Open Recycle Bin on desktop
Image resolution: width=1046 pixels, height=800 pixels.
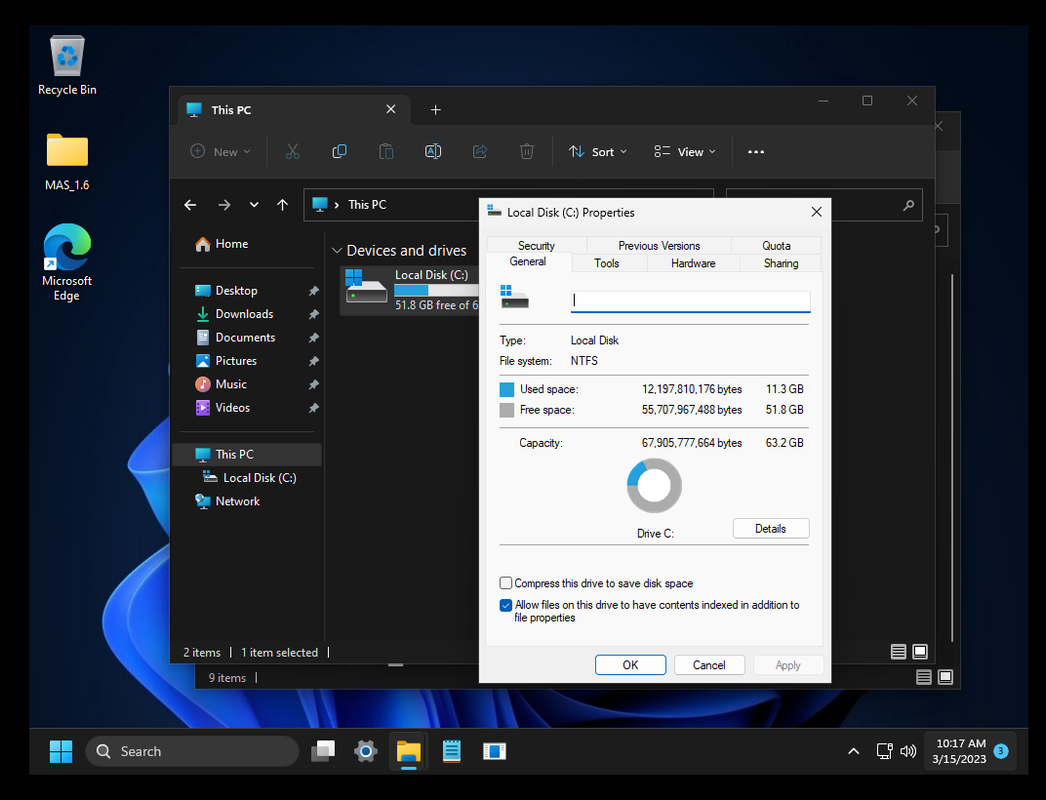(67, 65)
